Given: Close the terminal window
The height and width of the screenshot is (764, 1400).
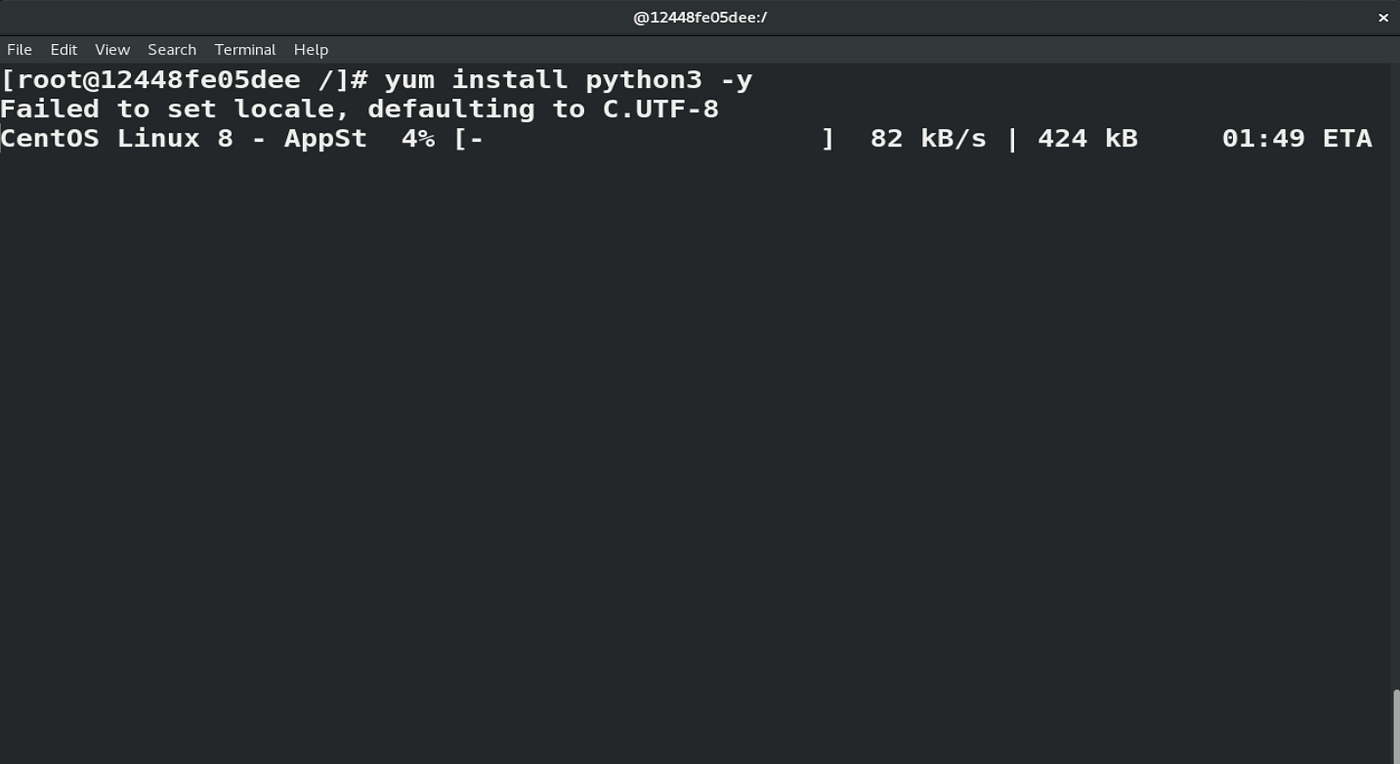Looking at the screenshot, I should coord(1383,17).
